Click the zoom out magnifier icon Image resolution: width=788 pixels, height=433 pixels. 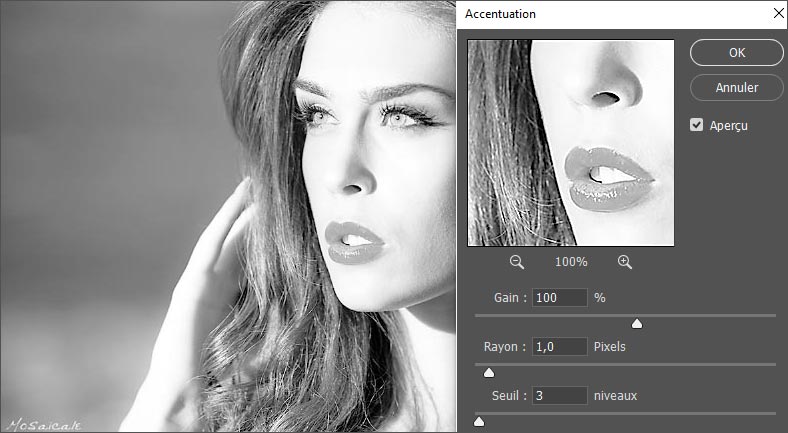[517, 262]
